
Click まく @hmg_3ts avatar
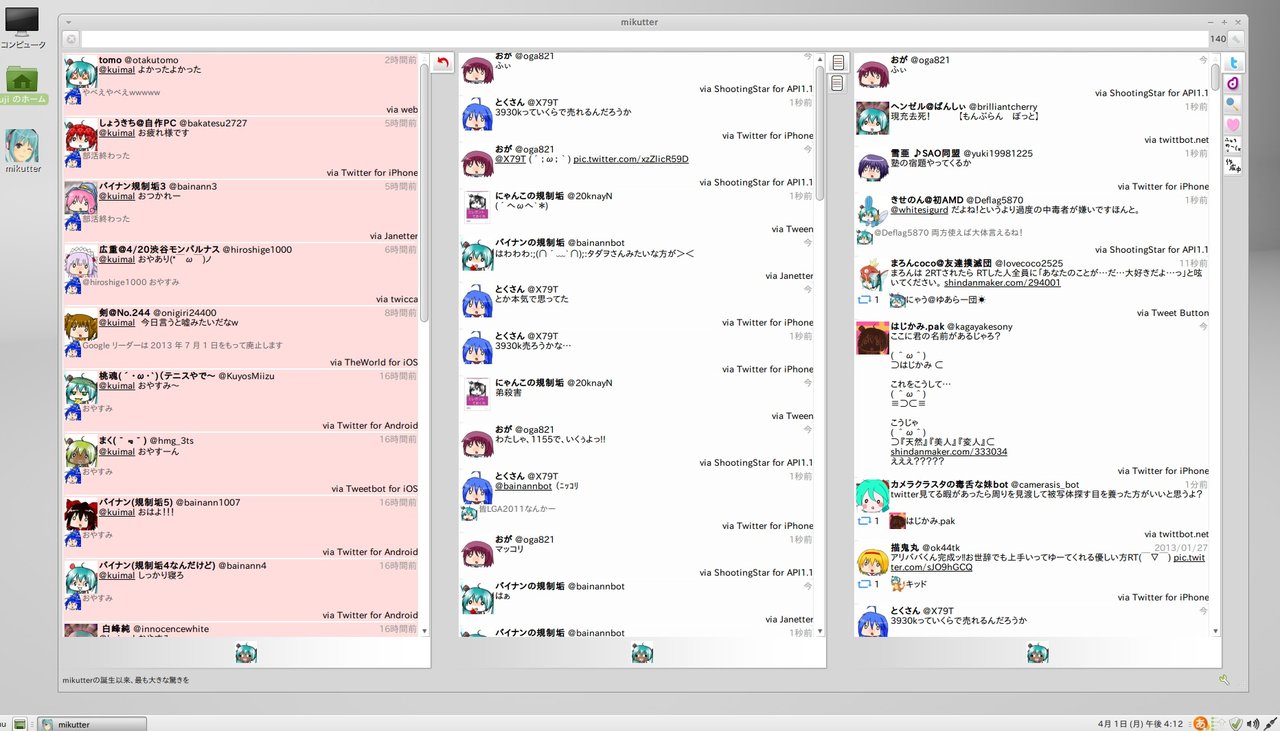click(x=80, y=452)
